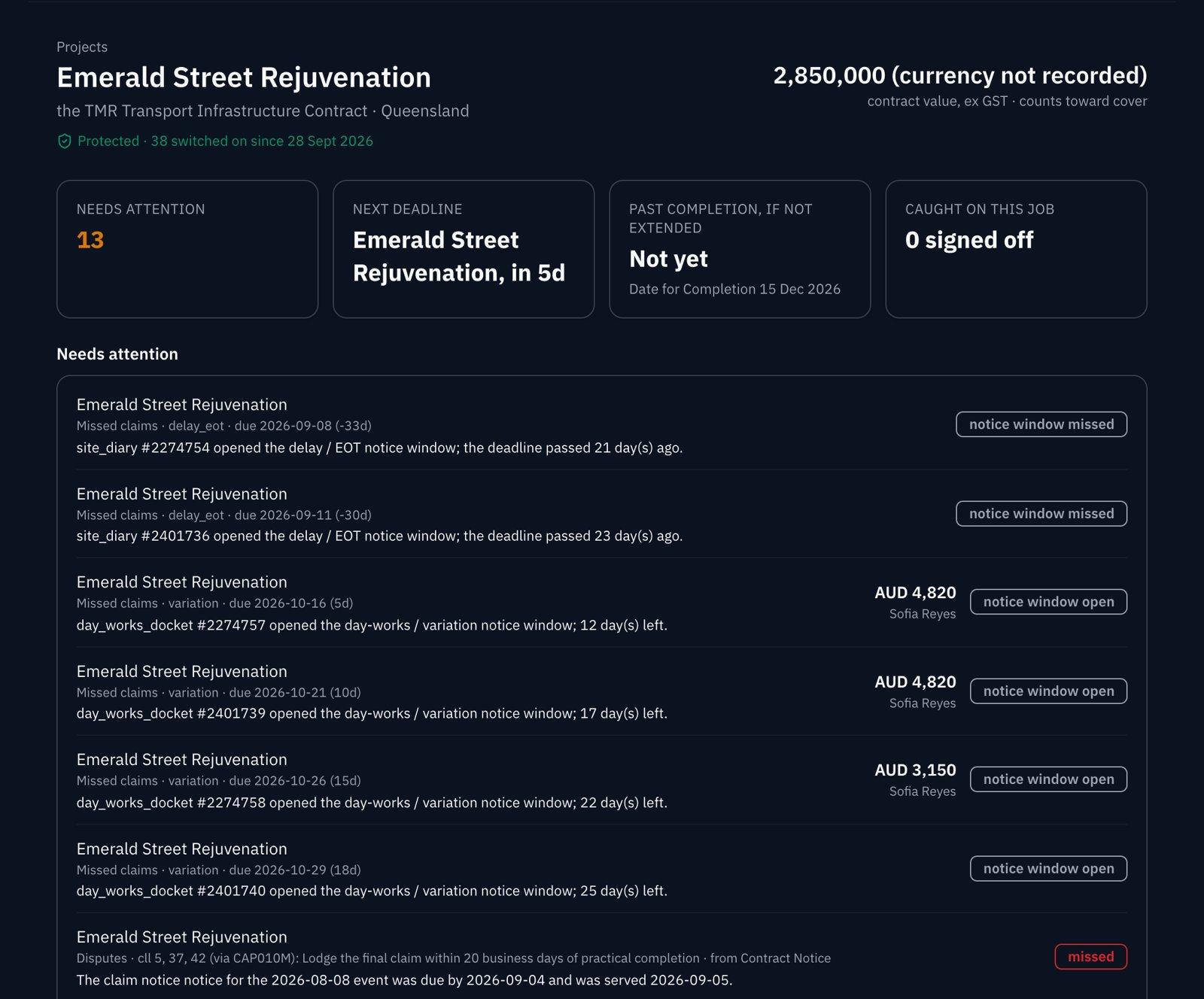Select the Emerald Street Rejuvenation page heading
Screen dimensions: 1204x999
[x=244, y=77]
